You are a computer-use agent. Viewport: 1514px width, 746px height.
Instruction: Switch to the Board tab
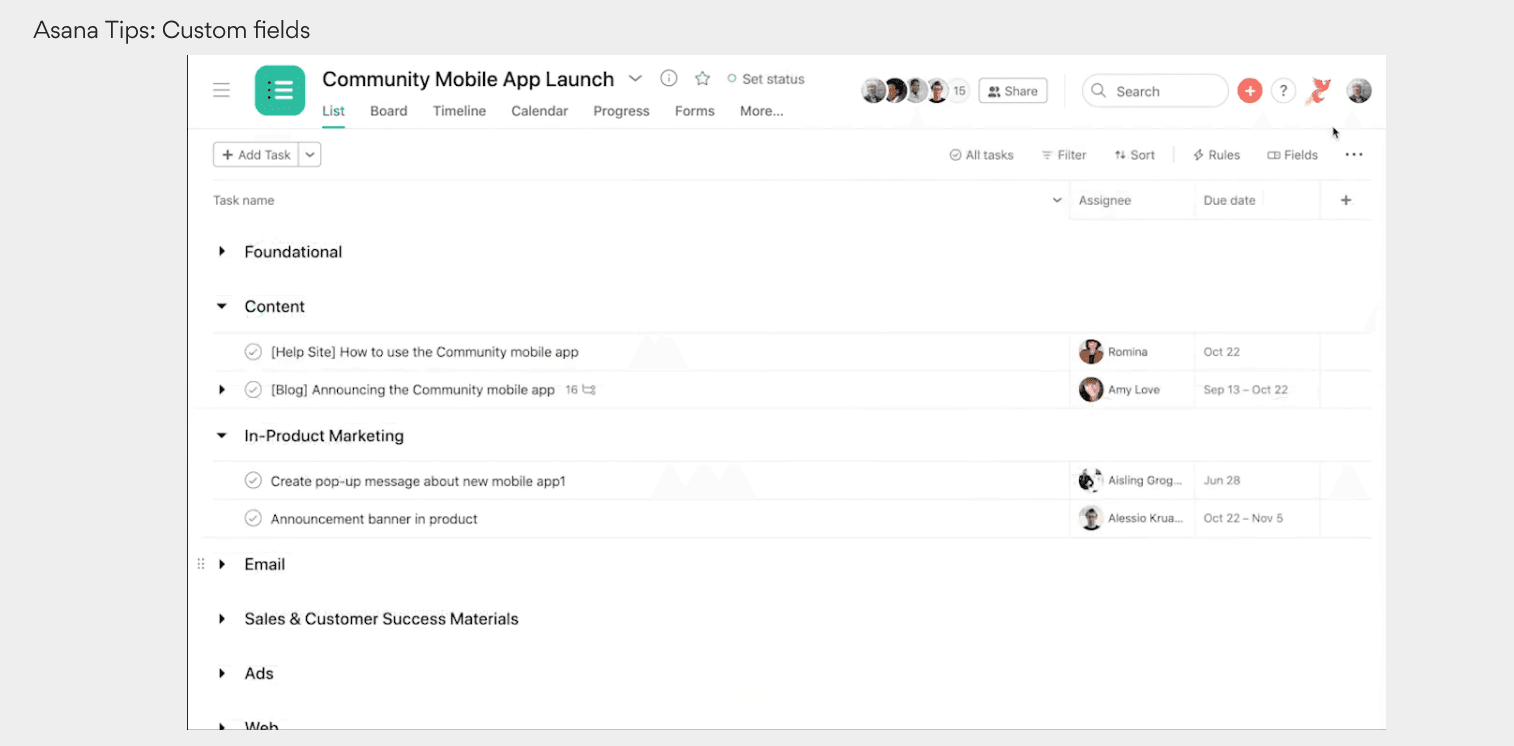[x=388, y=111]
